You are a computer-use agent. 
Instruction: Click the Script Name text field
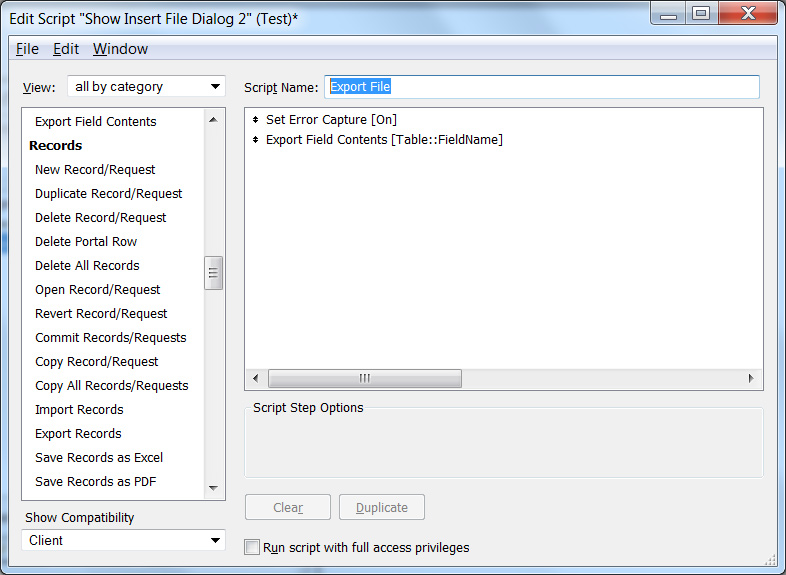click(541, 87)
